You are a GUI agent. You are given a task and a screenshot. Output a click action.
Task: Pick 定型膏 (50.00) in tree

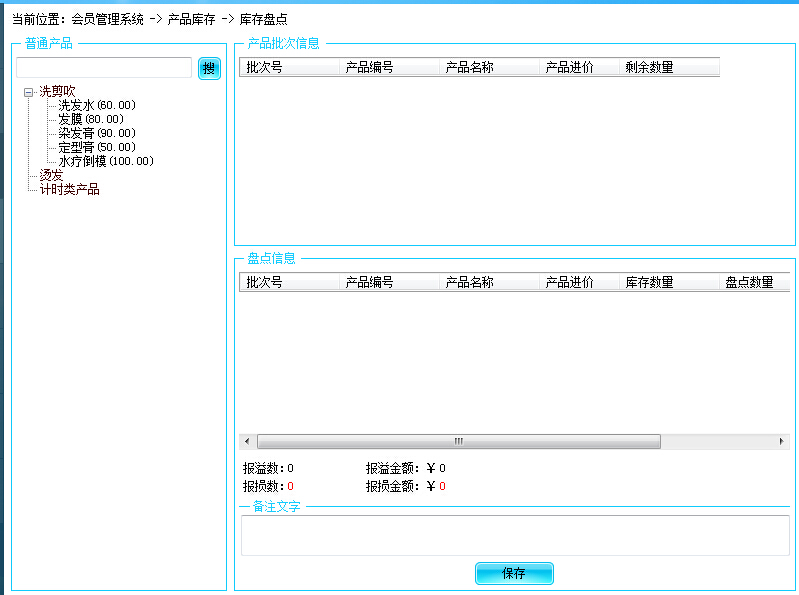point(96,147)
